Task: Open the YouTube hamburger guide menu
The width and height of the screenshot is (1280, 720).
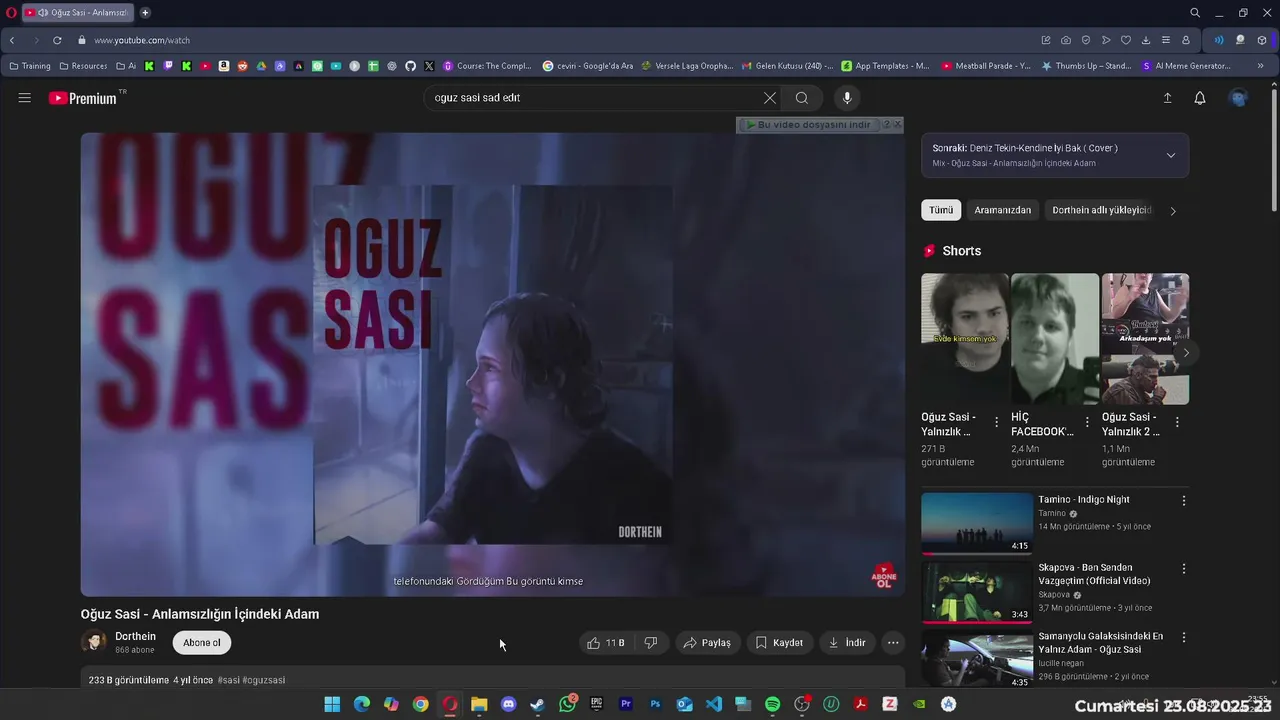Action: [x=24, y=98]
